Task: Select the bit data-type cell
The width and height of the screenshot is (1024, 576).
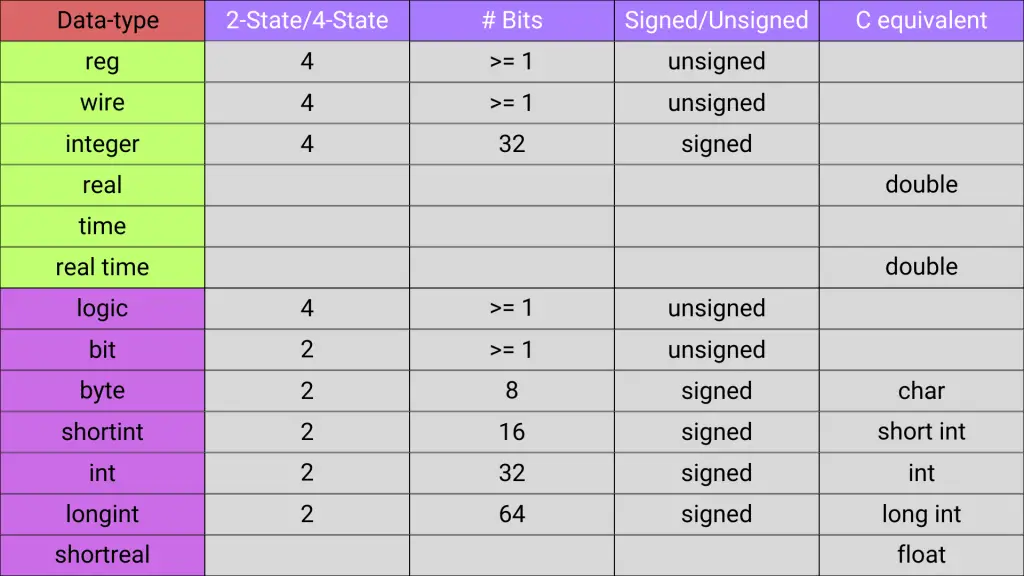Action: (x=102, y=350)
